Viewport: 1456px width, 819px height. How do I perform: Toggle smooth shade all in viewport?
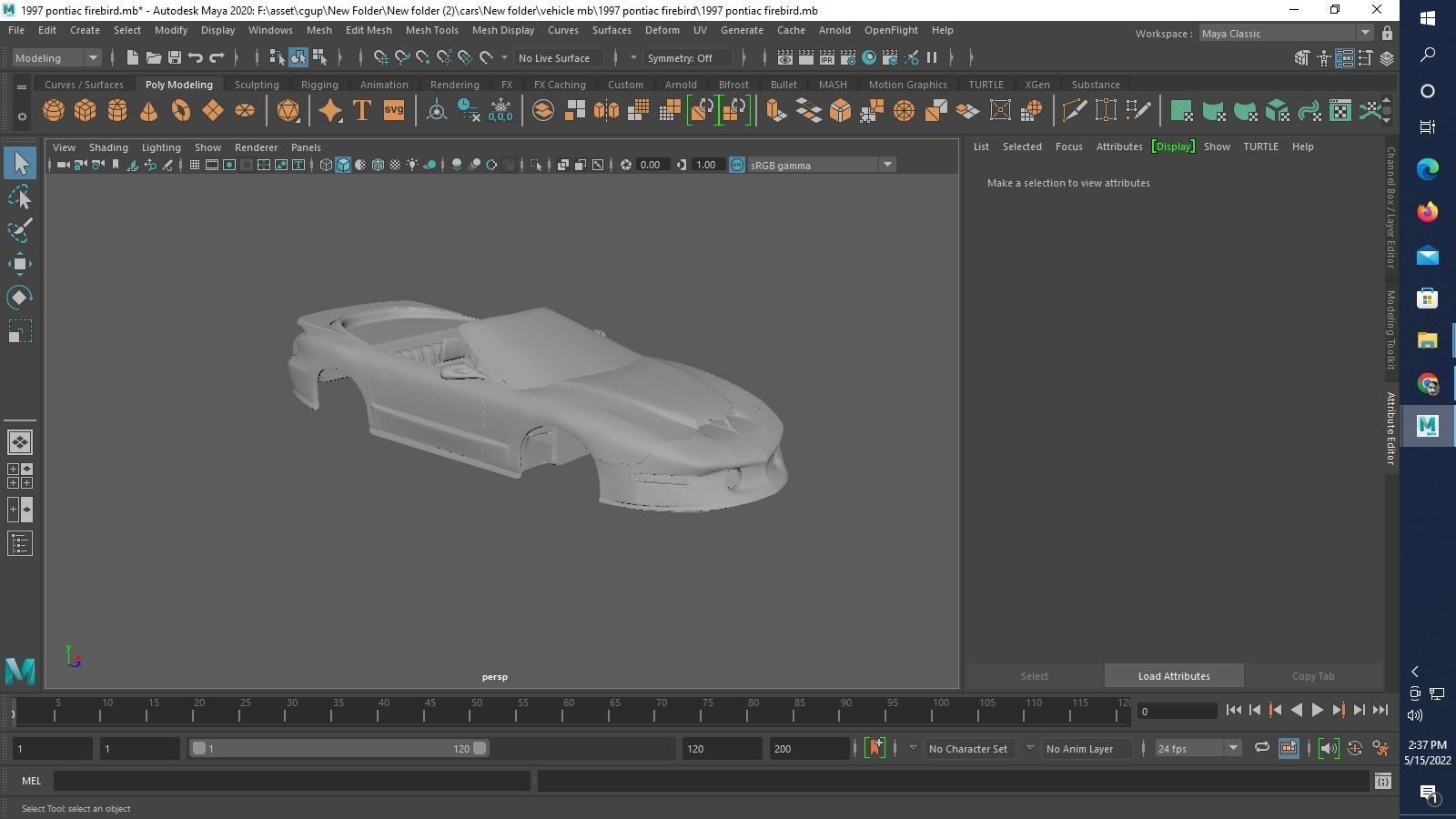click(x=343, y=165)
